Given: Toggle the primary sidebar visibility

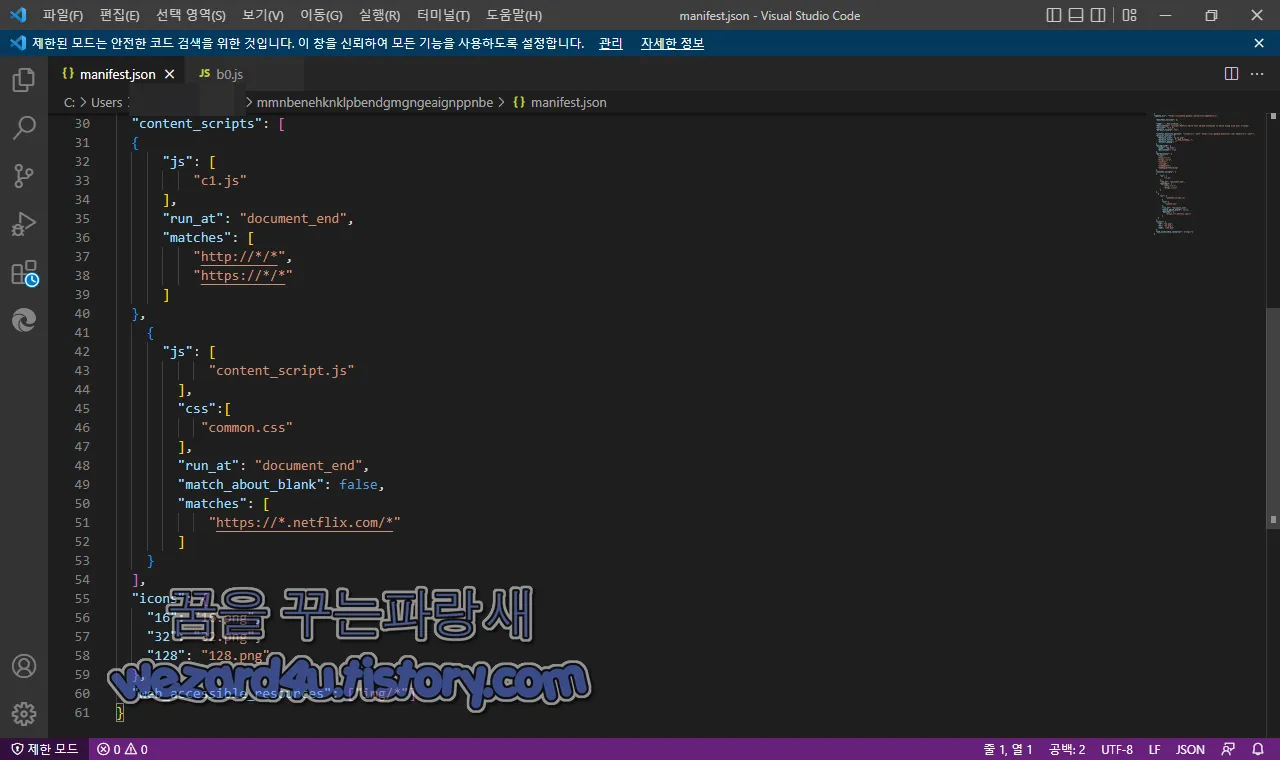Looking at the screenshot, I should point(1052,15).
